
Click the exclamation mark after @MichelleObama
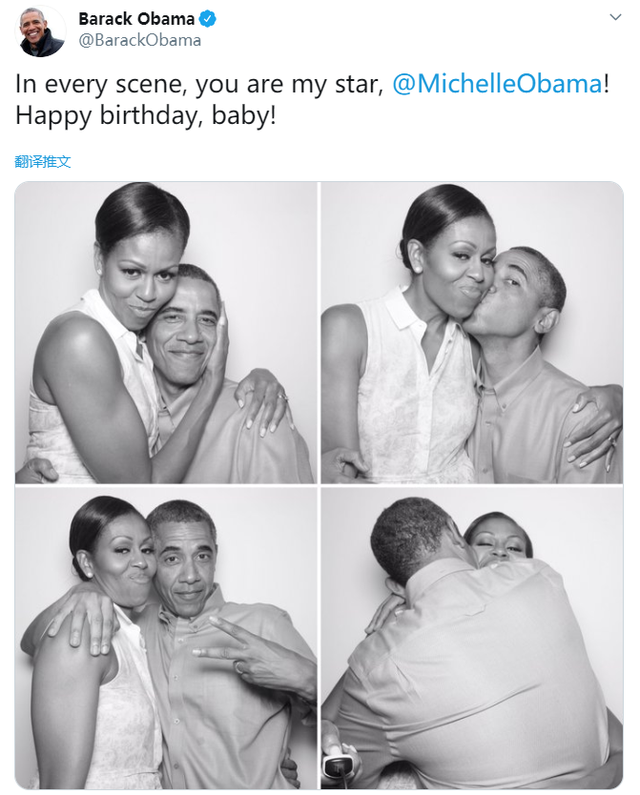coord(606,84)
